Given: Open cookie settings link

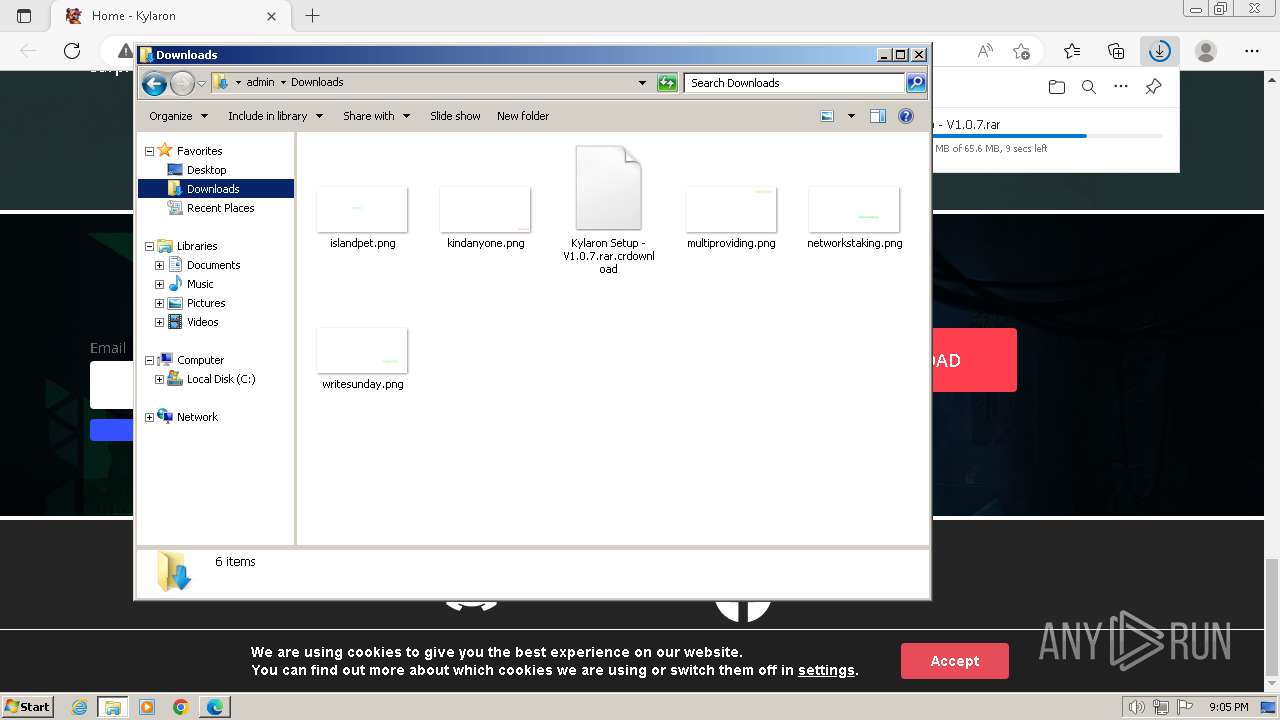Looking at the screenshot, I should pos(826,670).
